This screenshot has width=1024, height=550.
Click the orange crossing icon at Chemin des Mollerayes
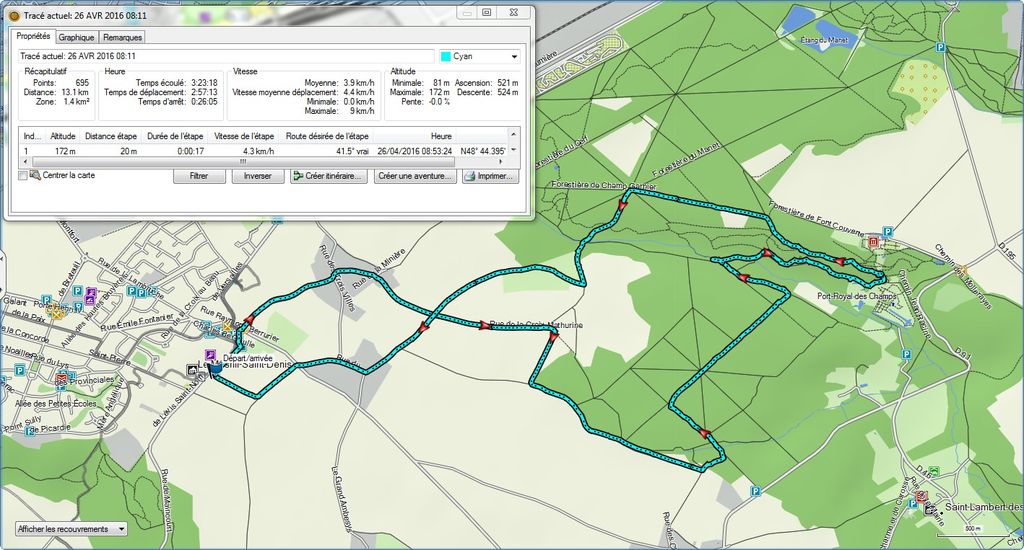pyautogui.click(x=962, y=268)
